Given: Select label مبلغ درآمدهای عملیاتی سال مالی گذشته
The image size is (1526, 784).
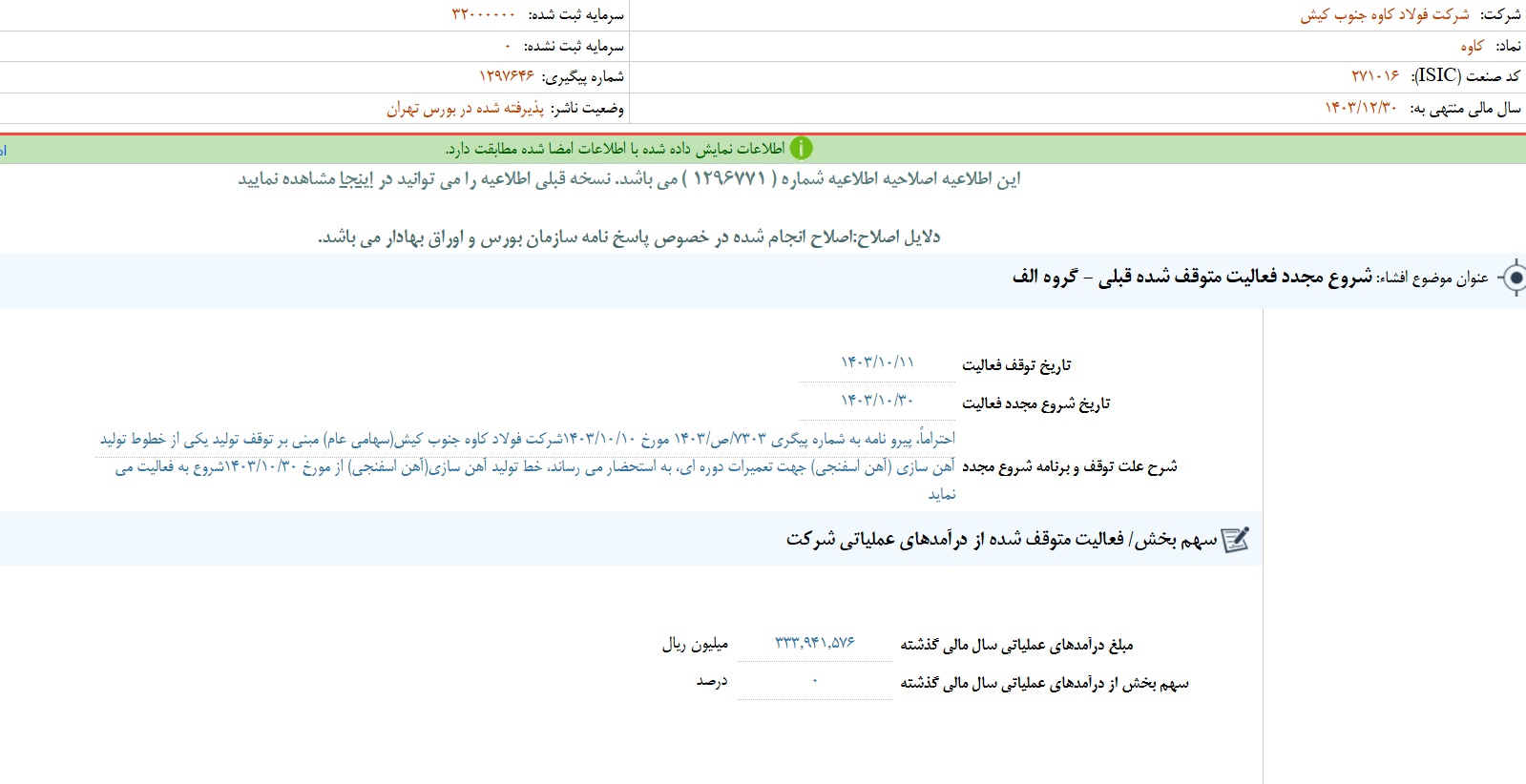Looking at the screenshot, I should [x=1016, y=646].
